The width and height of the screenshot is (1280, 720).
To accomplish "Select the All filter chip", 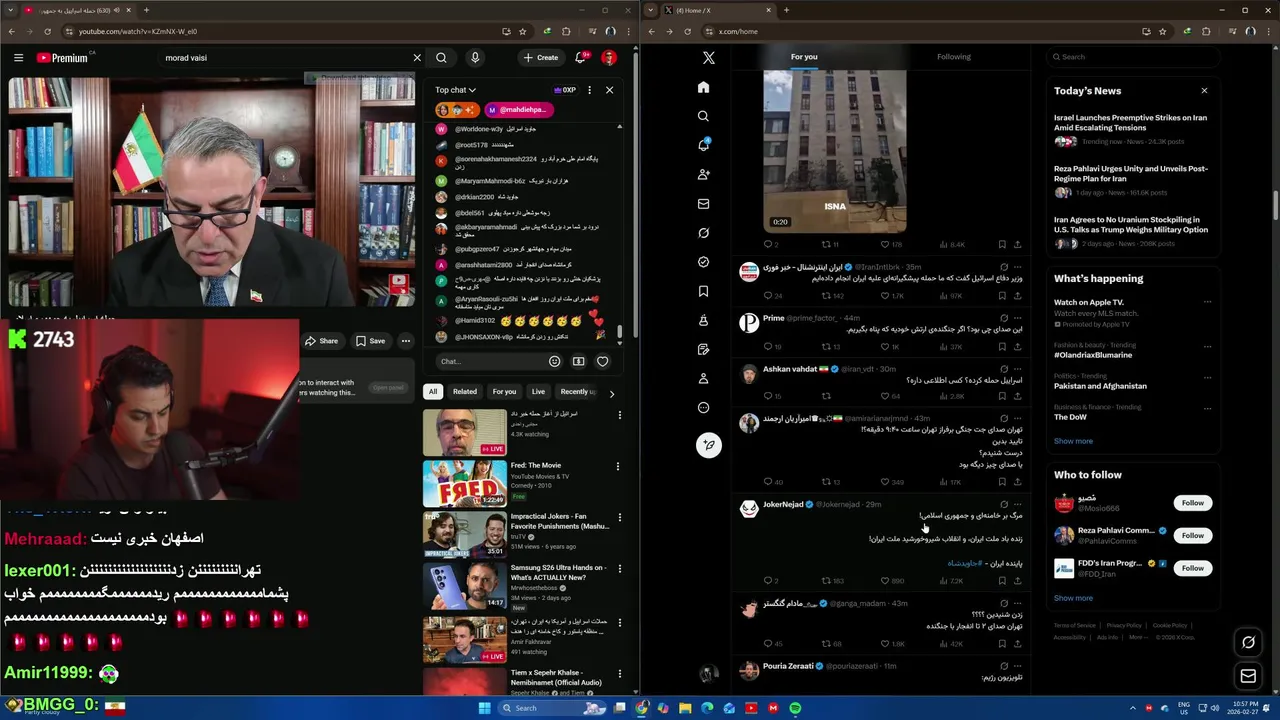I will pos(433,392).
